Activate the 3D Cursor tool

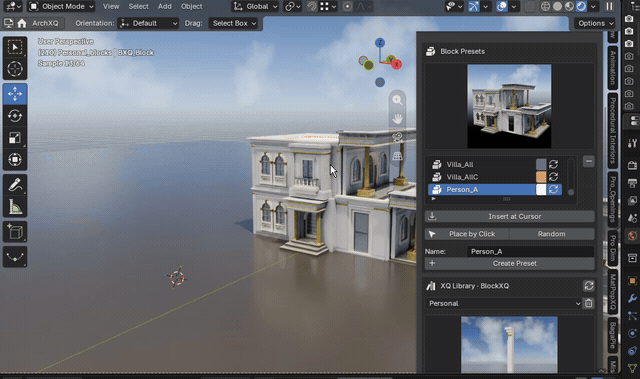(x=15, y=69)
